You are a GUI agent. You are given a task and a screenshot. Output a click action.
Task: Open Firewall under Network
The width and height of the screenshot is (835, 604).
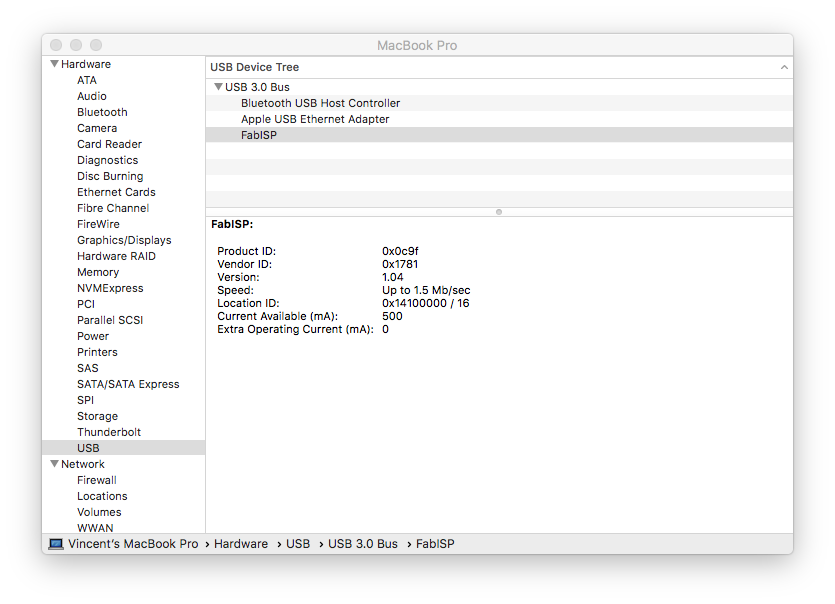(x=96, y=480)
